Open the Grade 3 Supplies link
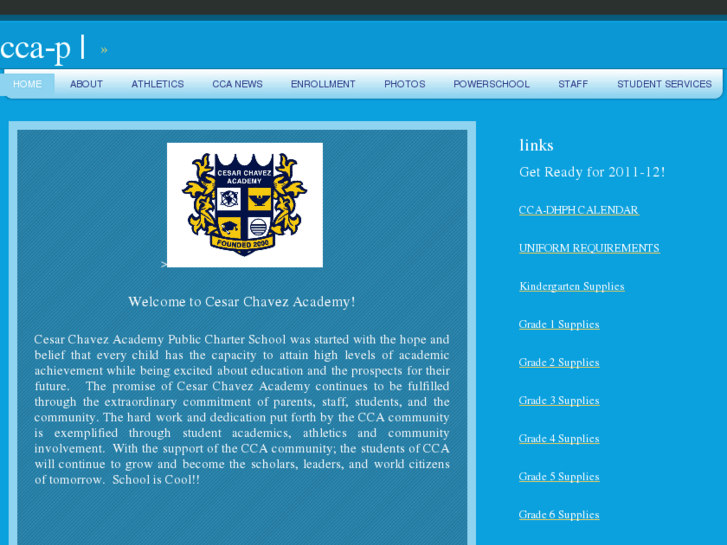This screenshot has height=545, width=727. tap(559, 400)
